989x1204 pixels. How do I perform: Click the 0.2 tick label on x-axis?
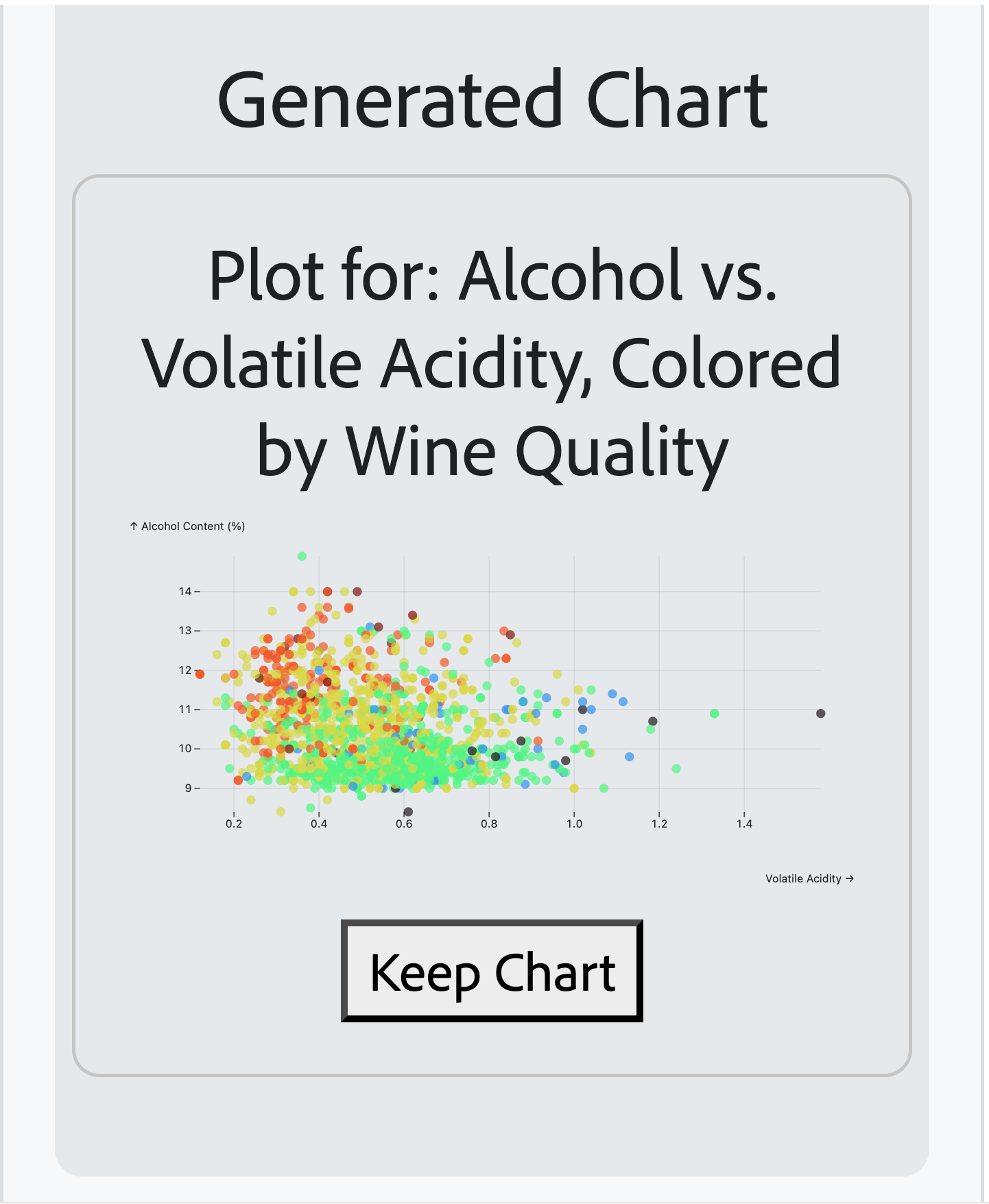pos(234,823)
